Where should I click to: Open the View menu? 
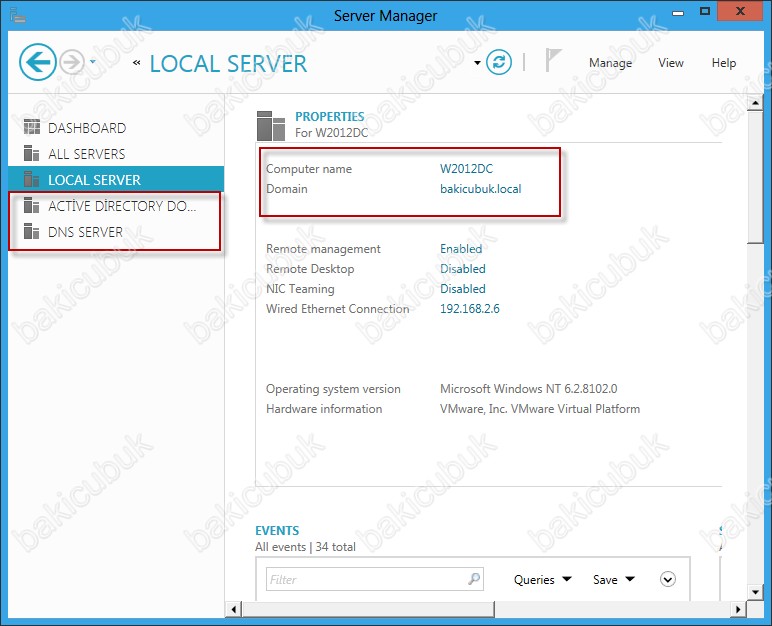click(671, 63)
